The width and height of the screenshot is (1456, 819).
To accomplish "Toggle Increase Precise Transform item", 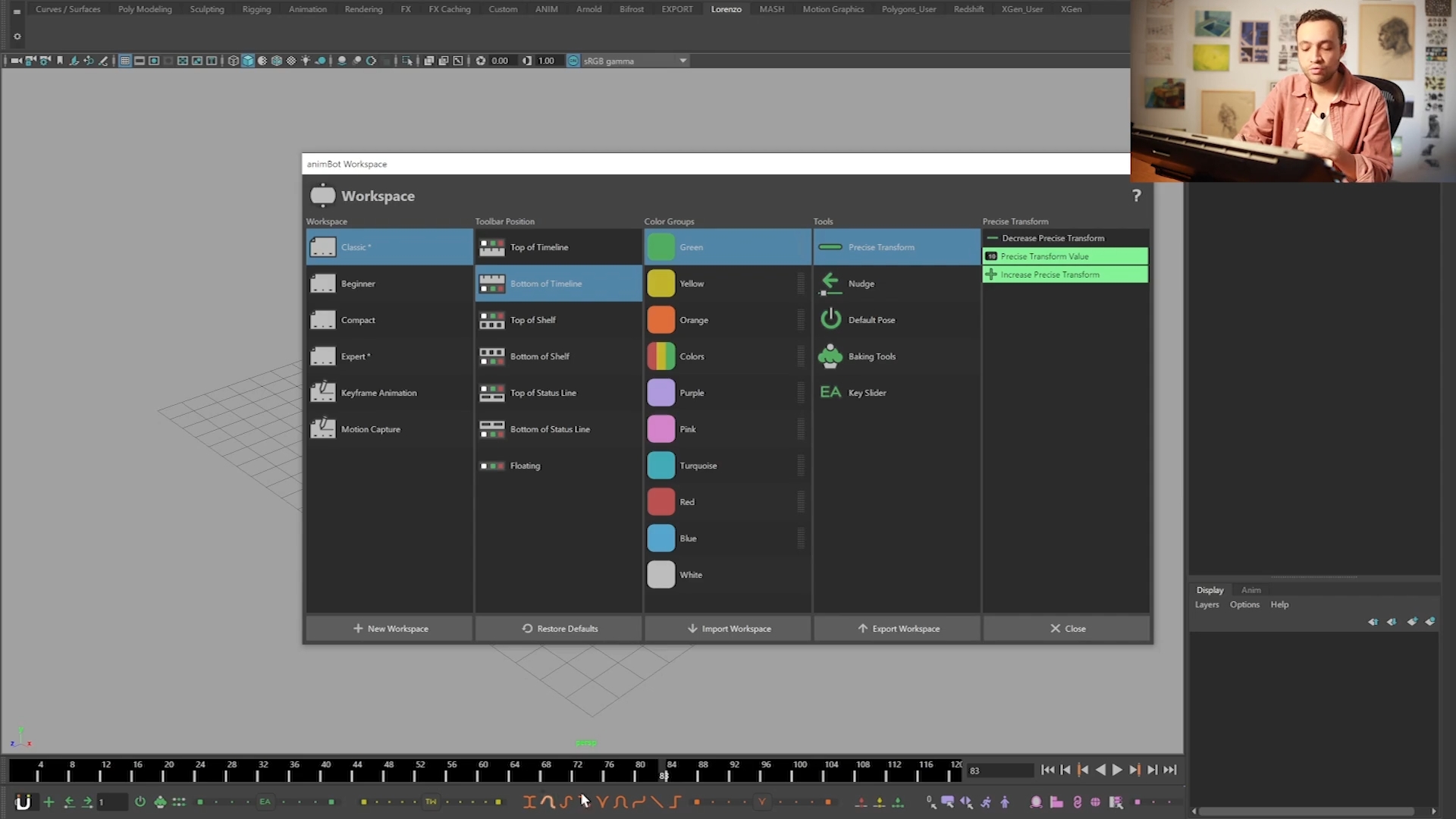I will click(1065, 275).
